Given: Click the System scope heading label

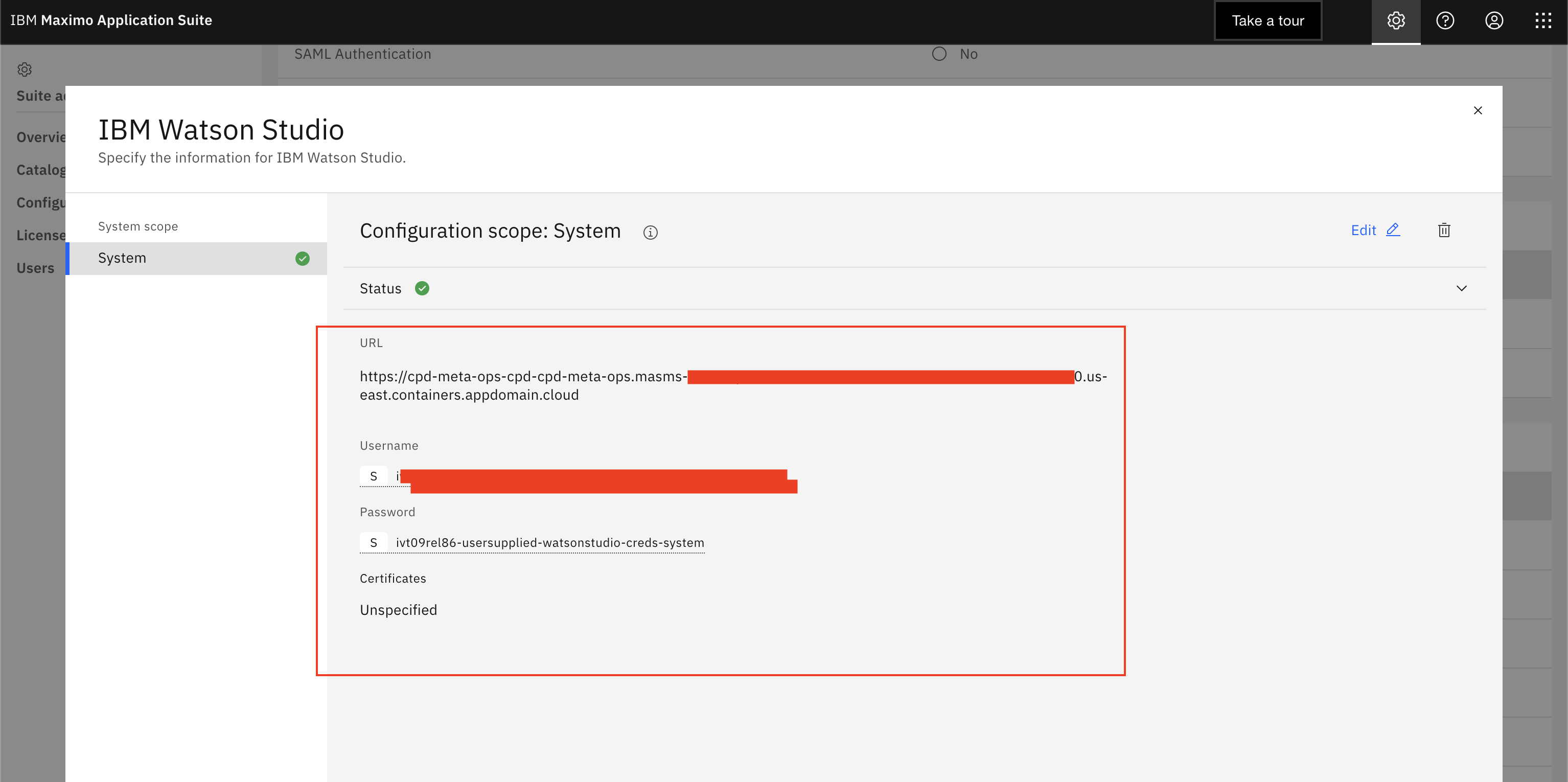Looking at the screenshot, I should [x=138, y=226].
